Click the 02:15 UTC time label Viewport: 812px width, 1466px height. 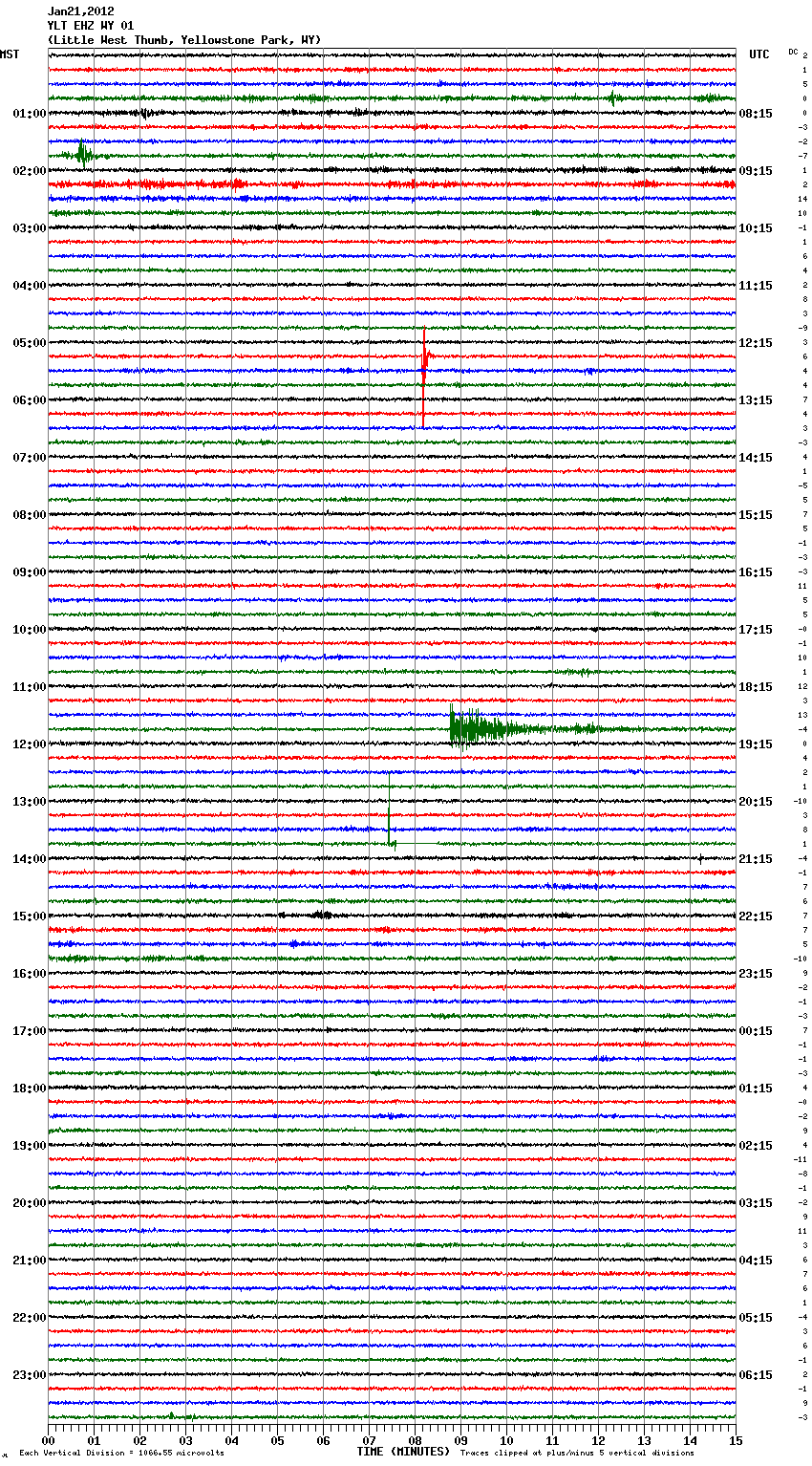[756, 1146]
